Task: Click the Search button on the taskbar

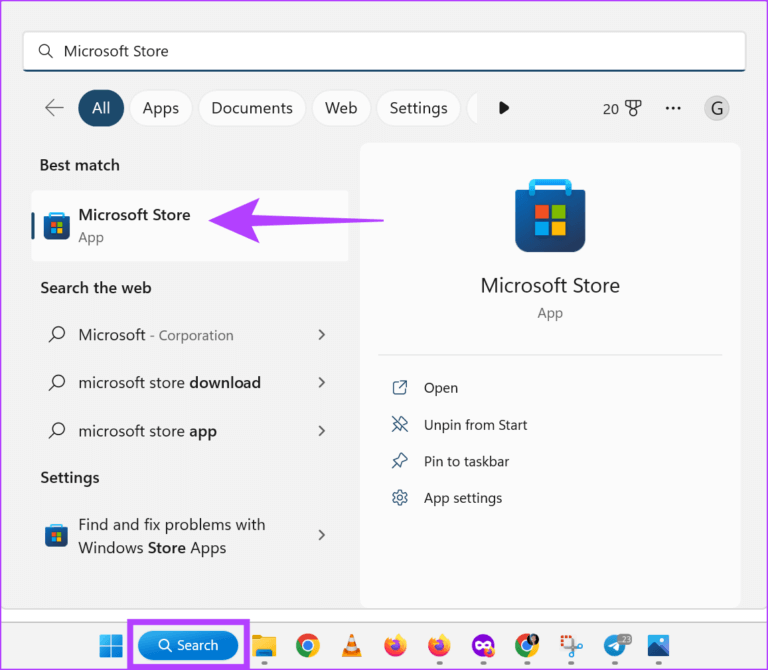Action: (x=188, y=646)
